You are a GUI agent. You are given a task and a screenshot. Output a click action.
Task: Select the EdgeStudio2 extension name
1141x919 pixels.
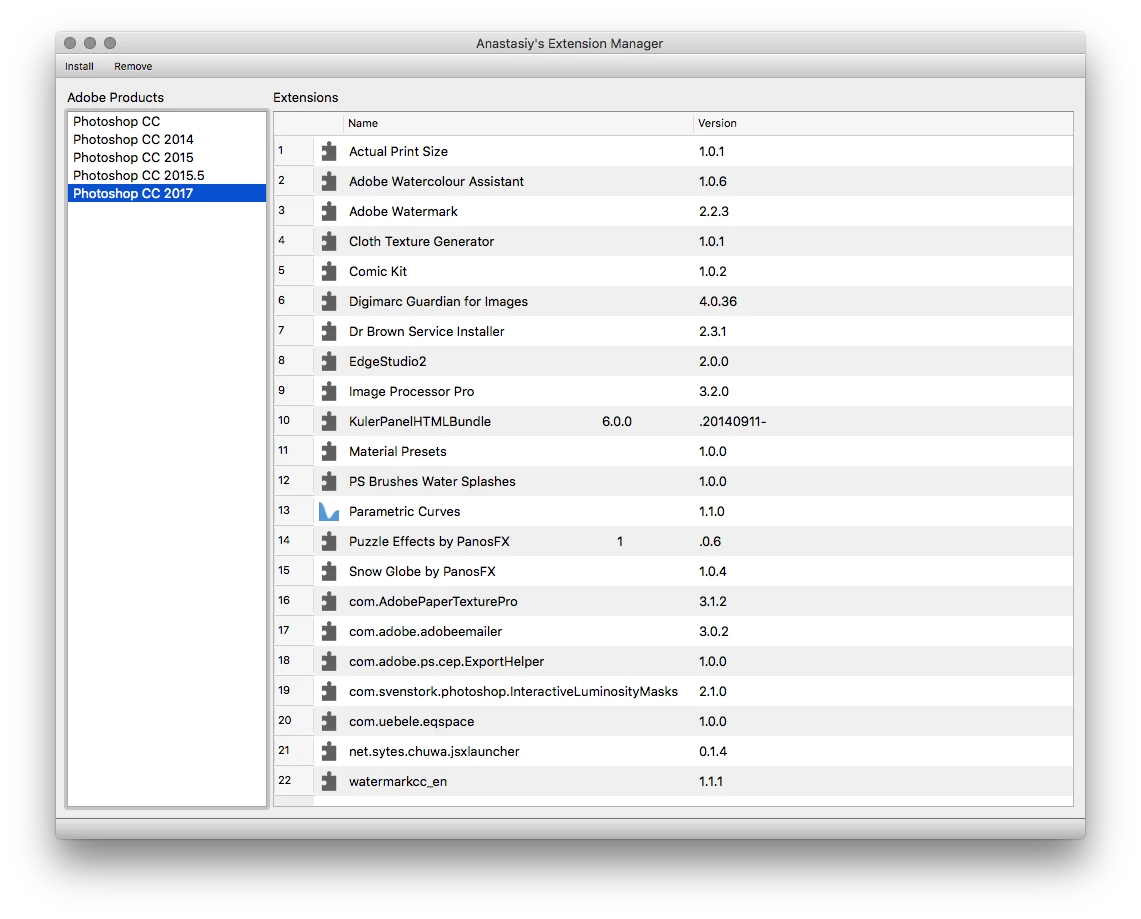point(387,362)
